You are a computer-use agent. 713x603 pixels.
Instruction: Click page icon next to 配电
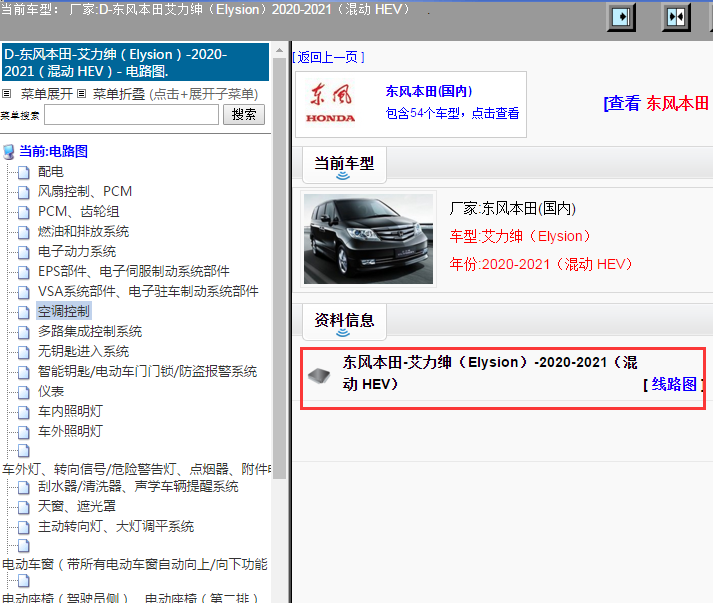pyautogui.click(x=24, y=172)
